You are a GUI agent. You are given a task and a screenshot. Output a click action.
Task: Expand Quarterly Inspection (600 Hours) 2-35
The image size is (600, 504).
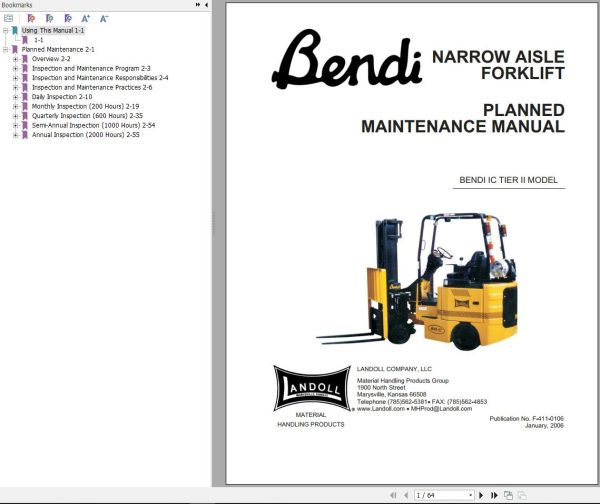point(15,116)
